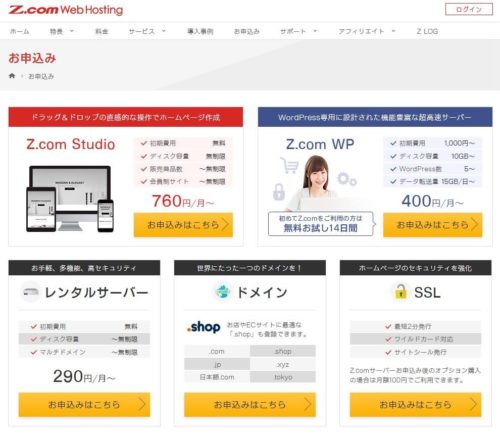Click the ログイン login button

(469, 9)
